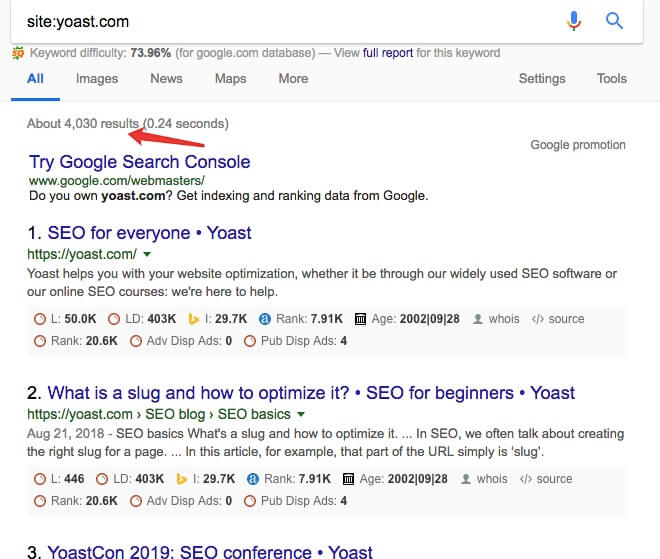Click the Age archive icon in first result
Screen dimensions: 660x559
pyautogui.click(x=360, y=319)
